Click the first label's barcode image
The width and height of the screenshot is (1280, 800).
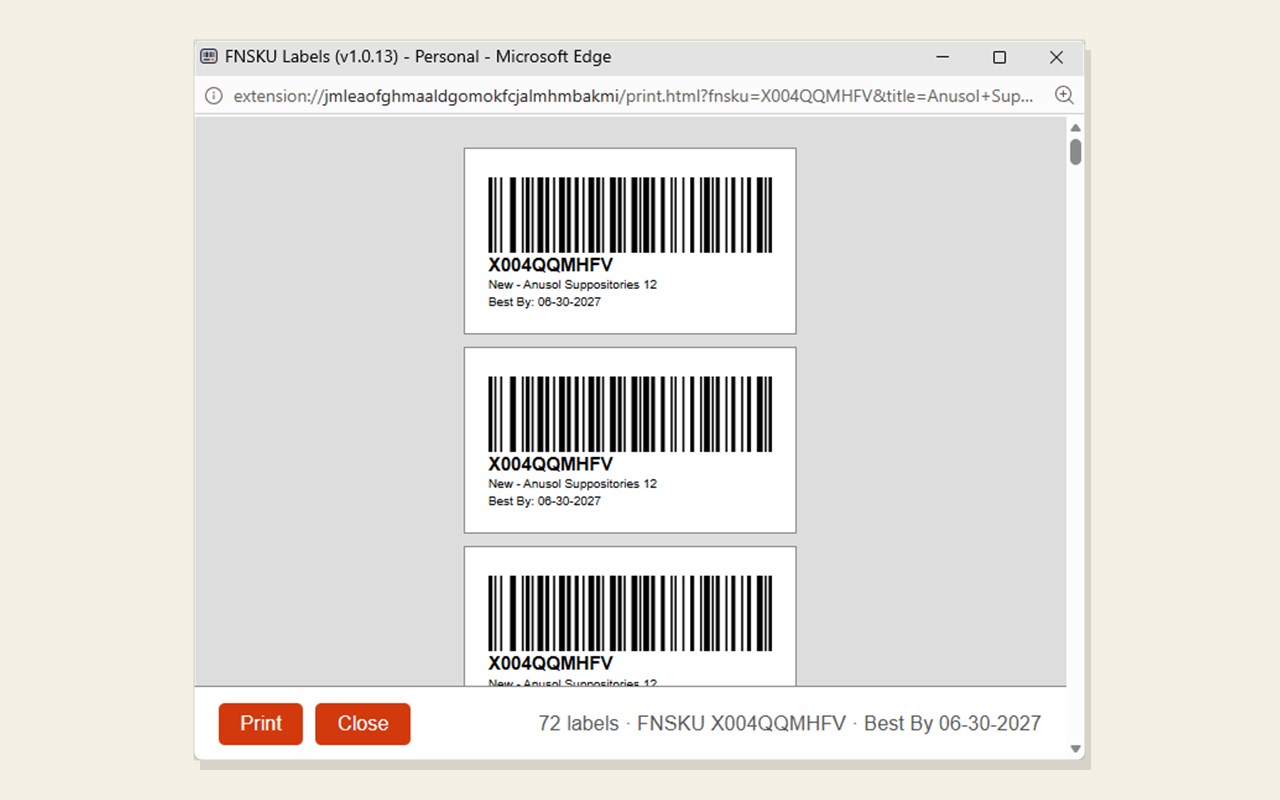point(630,215)
